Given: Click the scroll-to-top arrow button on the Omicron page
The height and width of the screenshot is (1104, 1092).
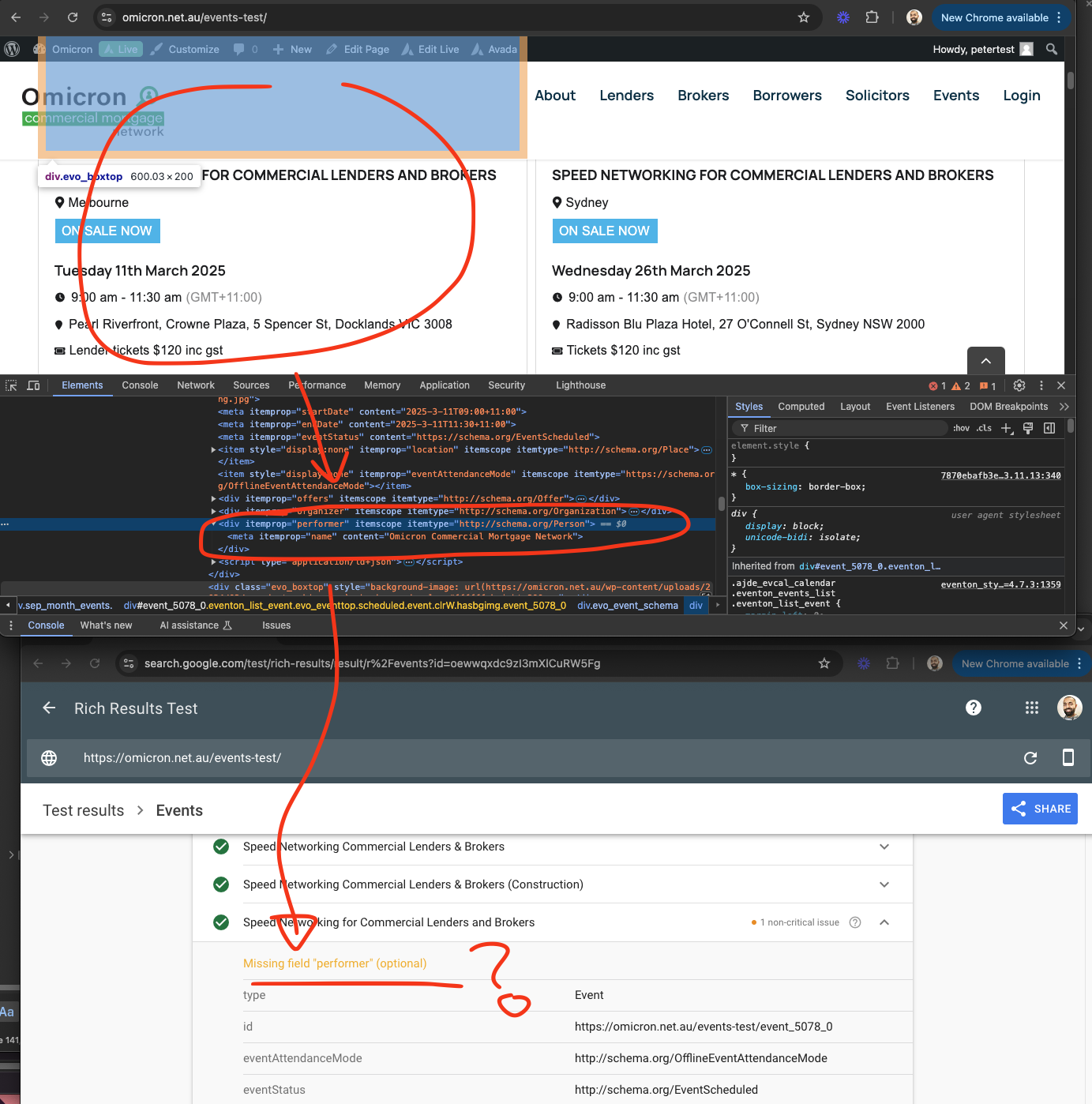Looking at the screenshot, I should click(986, 360).
